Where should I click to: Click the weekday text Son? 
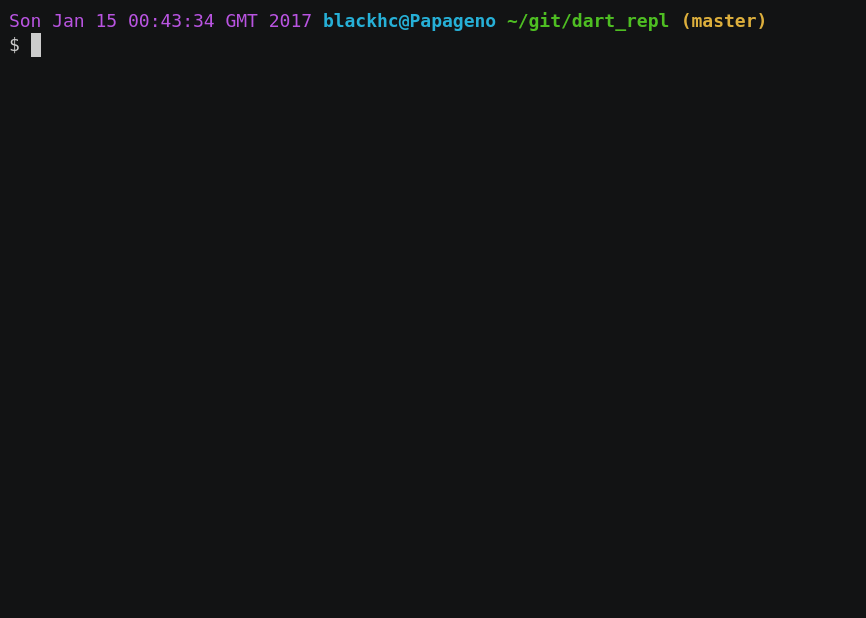coord(25,21)
